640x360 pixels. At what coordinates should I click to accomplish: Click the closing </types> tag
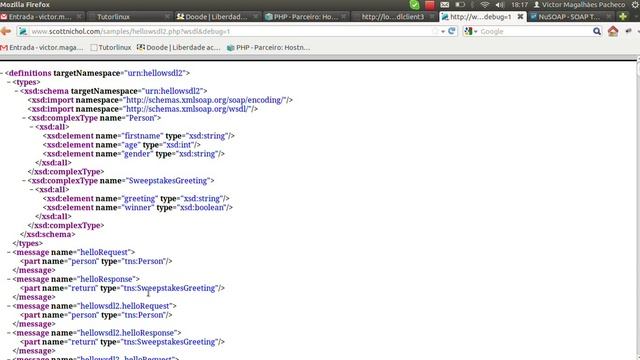[x=27, y=244]
